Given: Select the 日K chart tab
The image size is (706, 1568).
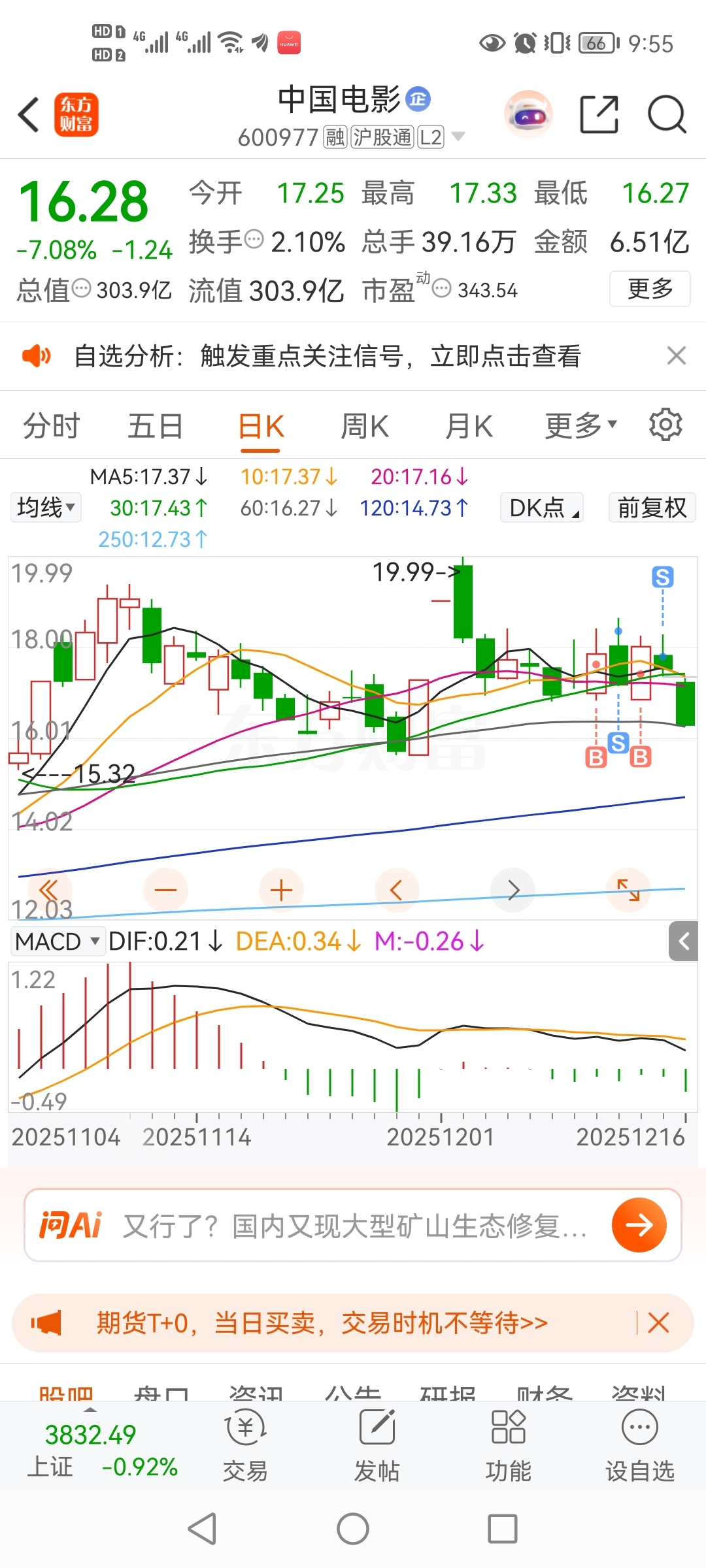Looking at the screenshot, I should point(261,427).
